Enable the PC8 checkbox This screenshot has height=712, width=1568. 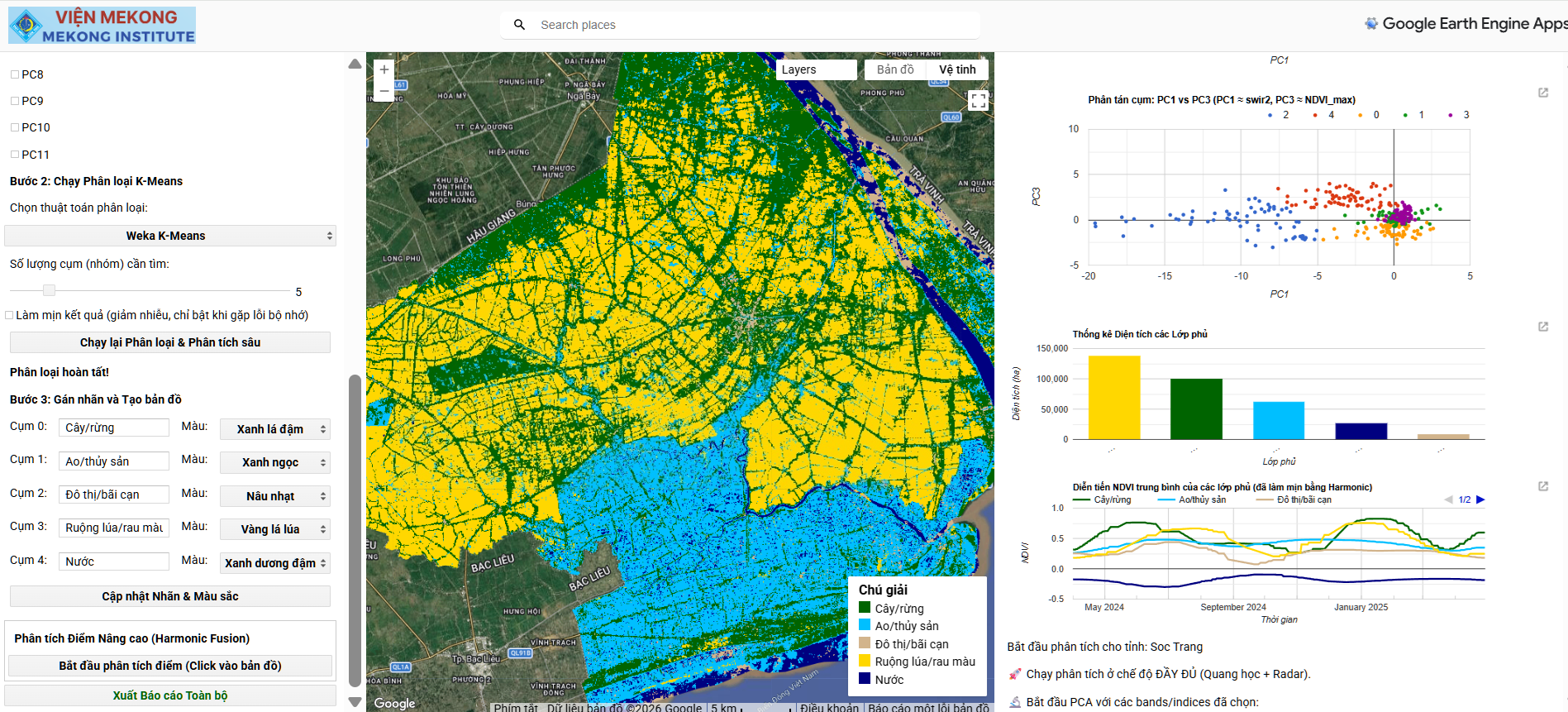pos(15,74)
